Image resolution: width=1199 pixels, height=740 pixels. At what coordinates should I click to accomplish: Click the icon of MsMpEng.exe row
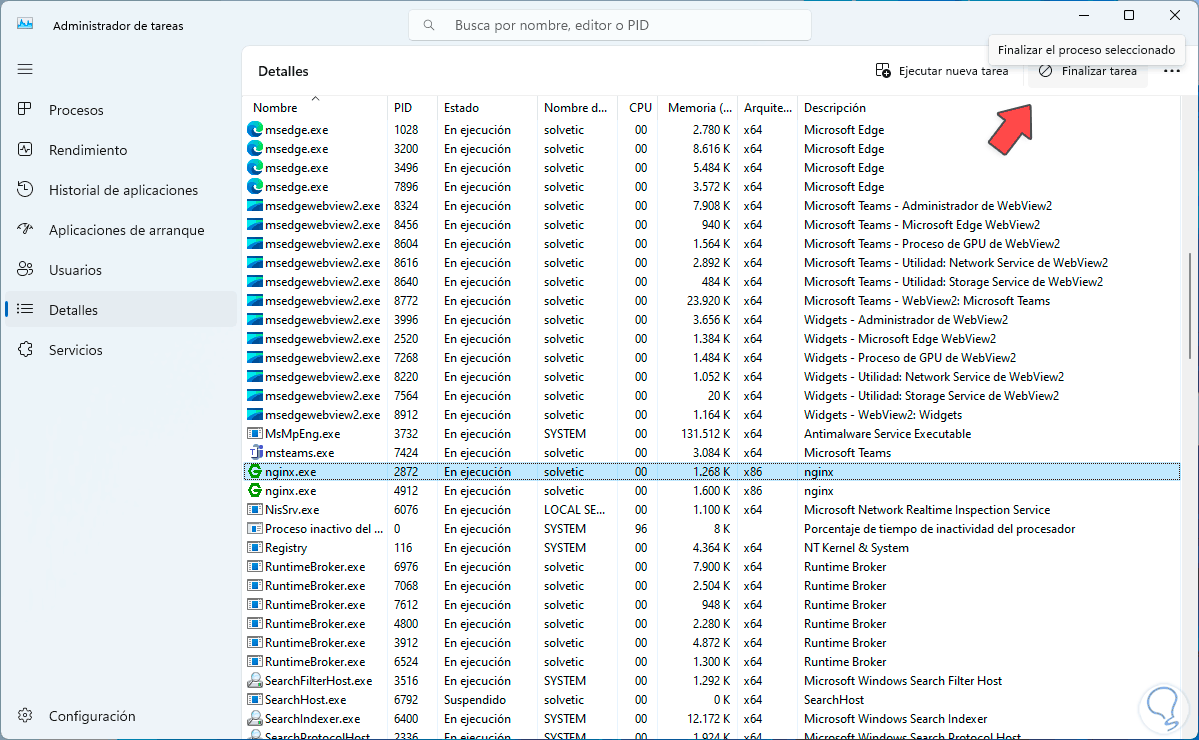click(255, 433)
